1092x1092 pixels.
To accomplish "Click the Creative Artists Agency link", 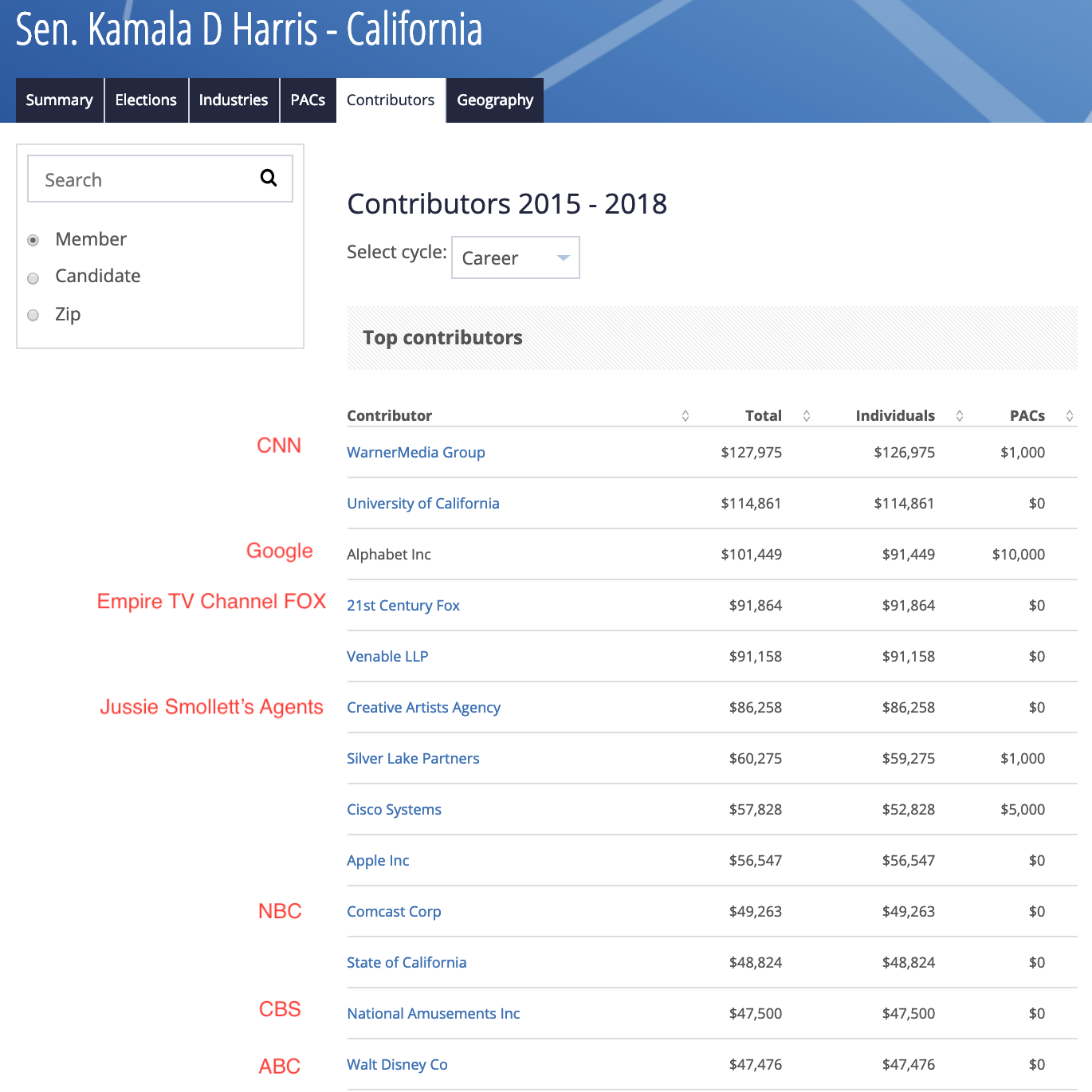I will pos(424,708).
